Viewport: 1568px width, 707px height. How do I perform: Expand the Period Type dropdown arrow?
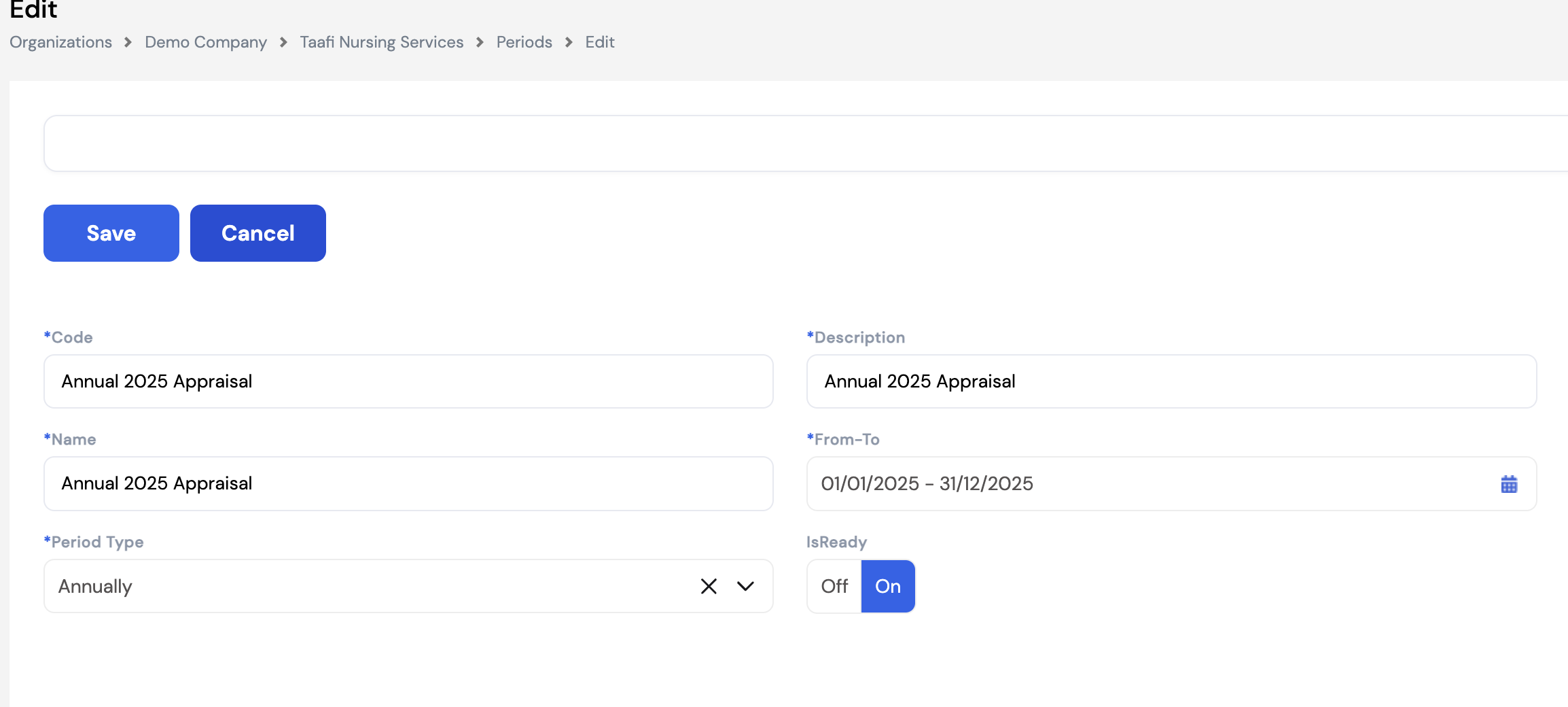pos(745,586)
